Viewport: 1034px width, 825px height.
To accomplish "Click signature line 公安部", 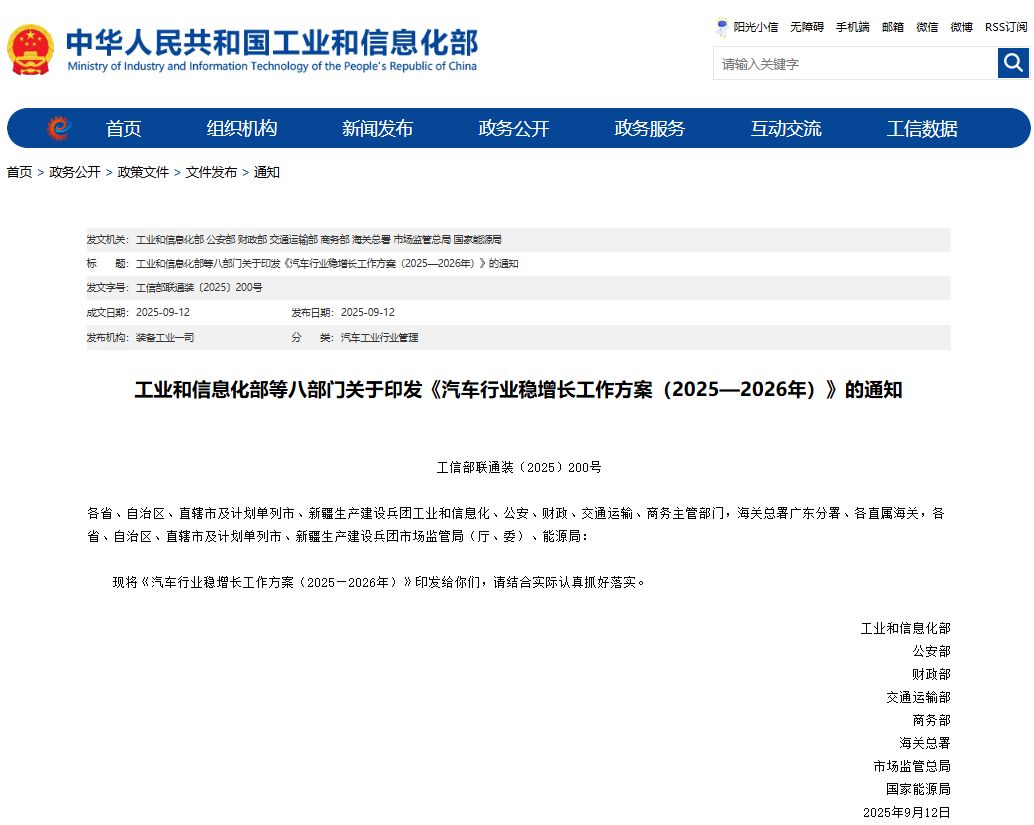I will tap(931, 652).
